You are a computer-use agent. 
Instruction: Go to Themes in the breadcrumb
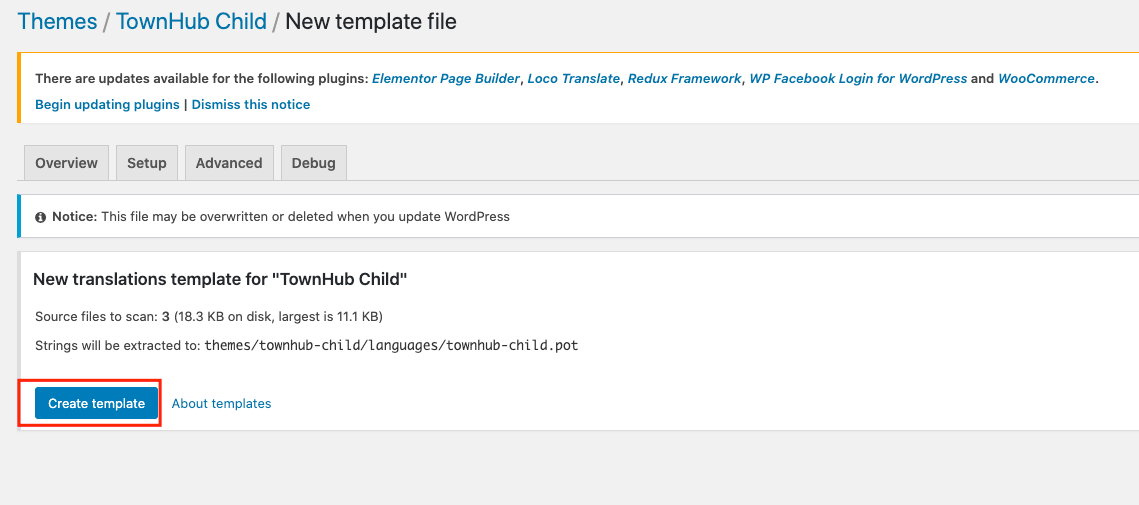tap(57, 21)
